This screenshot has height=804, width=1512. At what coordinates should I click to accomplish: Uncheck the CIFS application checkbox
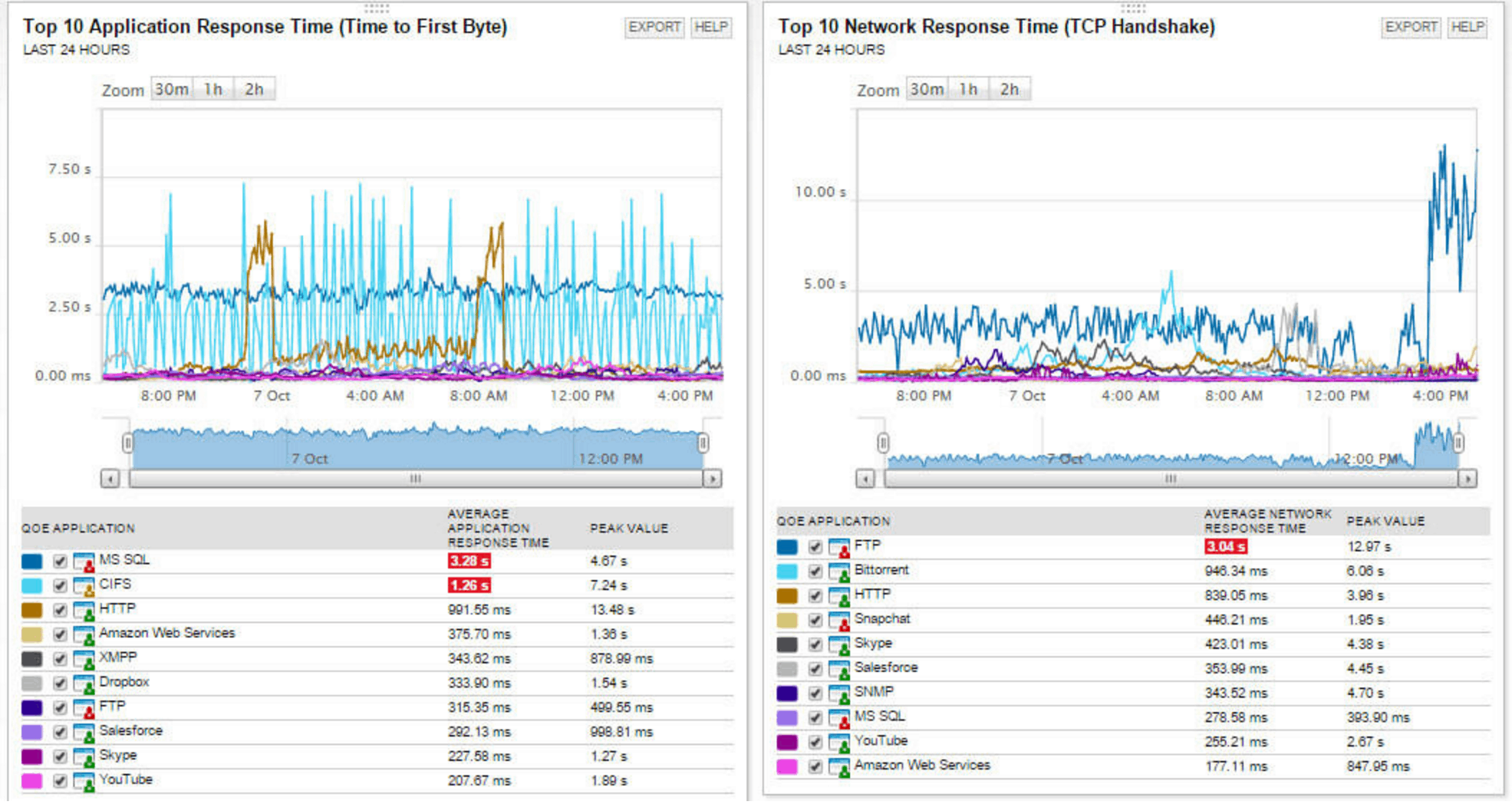point(59,584)
